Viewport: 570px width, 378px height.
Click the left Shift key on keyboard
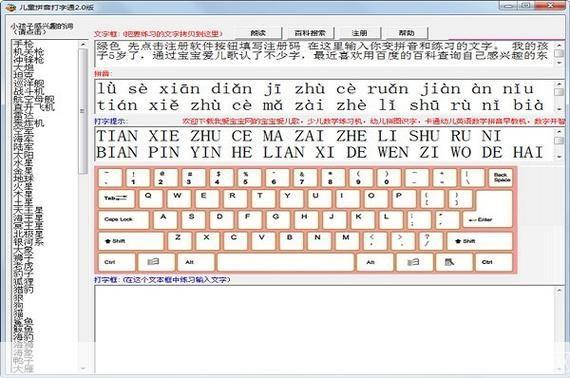(x=131, y=241)
